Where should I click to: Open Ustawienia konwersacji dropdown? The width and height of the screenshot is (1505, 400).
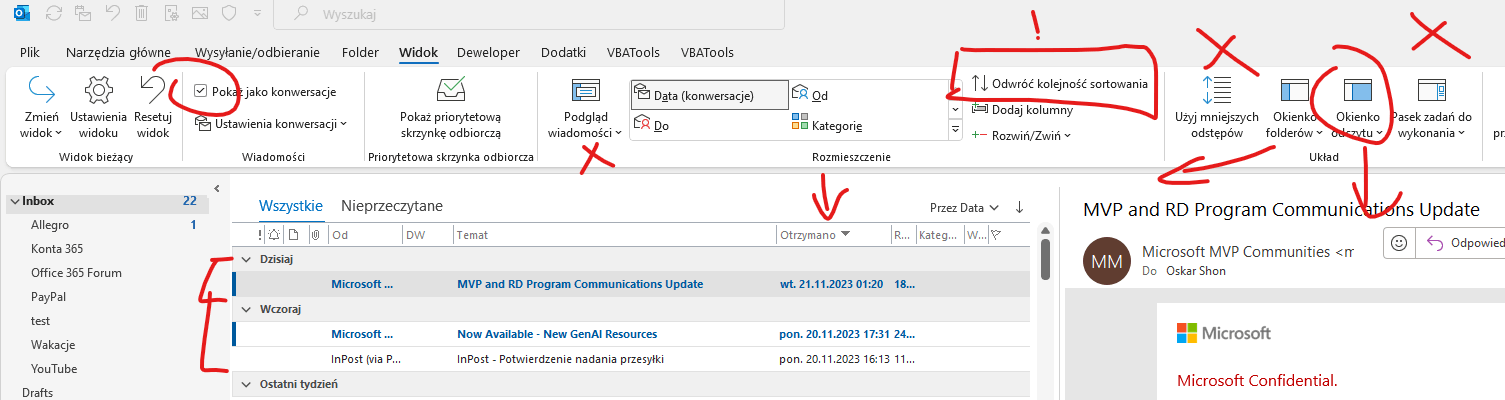pos(271,124)
